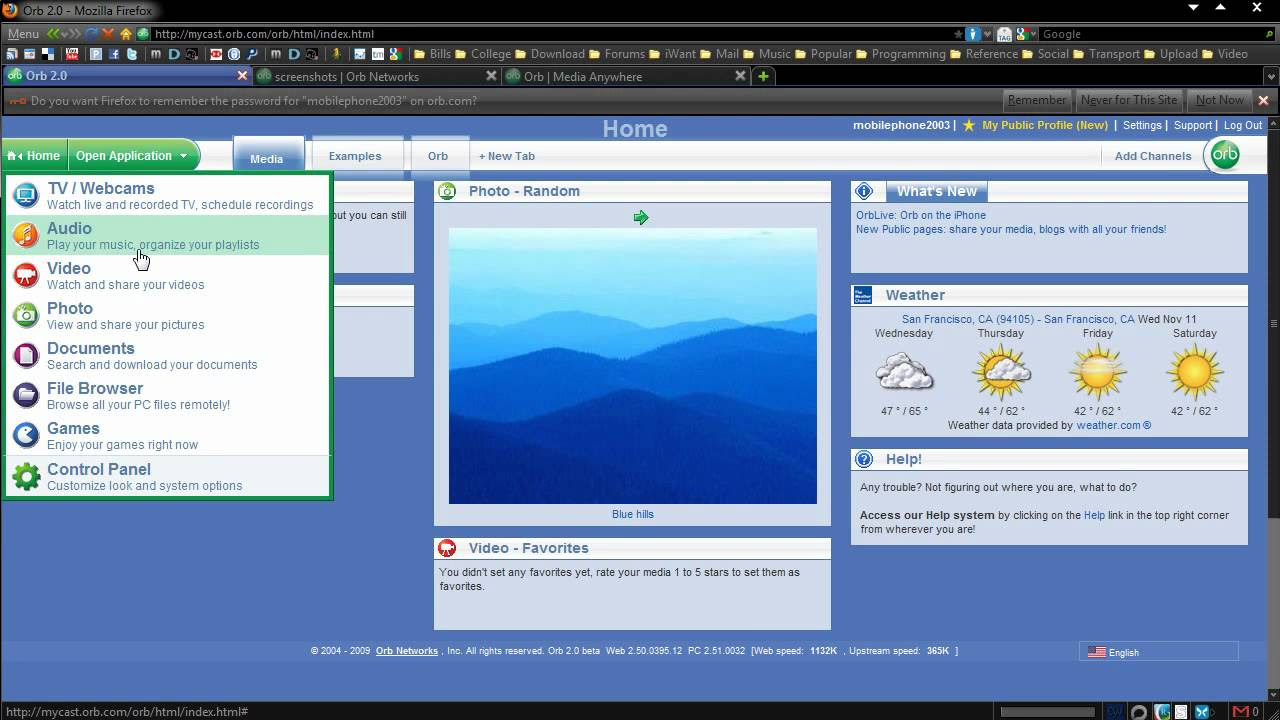Click the Log Out link

[x=1243, y=125]
